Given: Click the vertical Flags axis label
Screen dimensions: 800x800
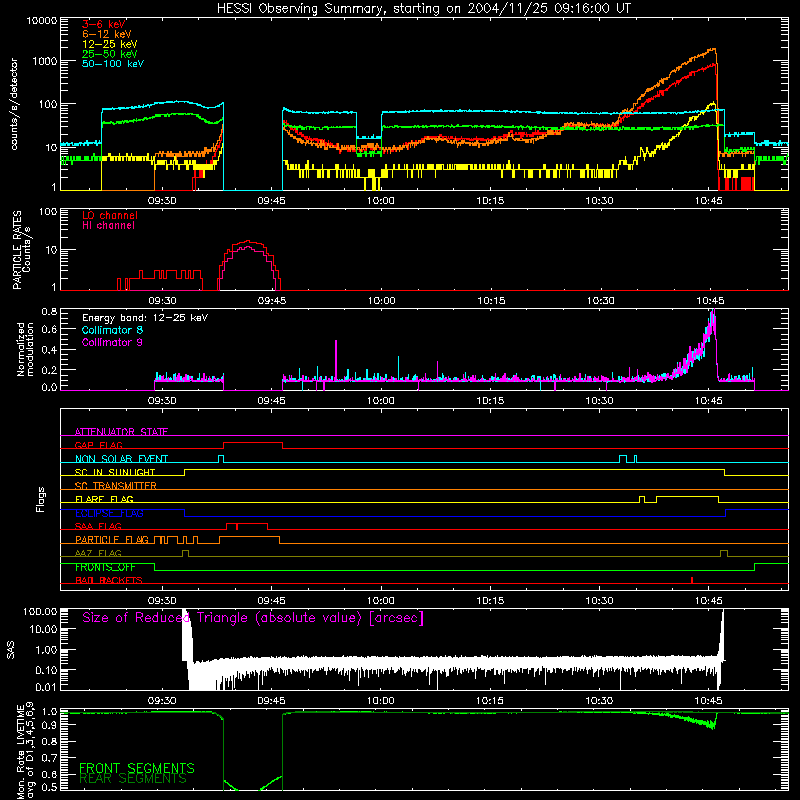Looking at the screenshot, I should coord(41,499).
